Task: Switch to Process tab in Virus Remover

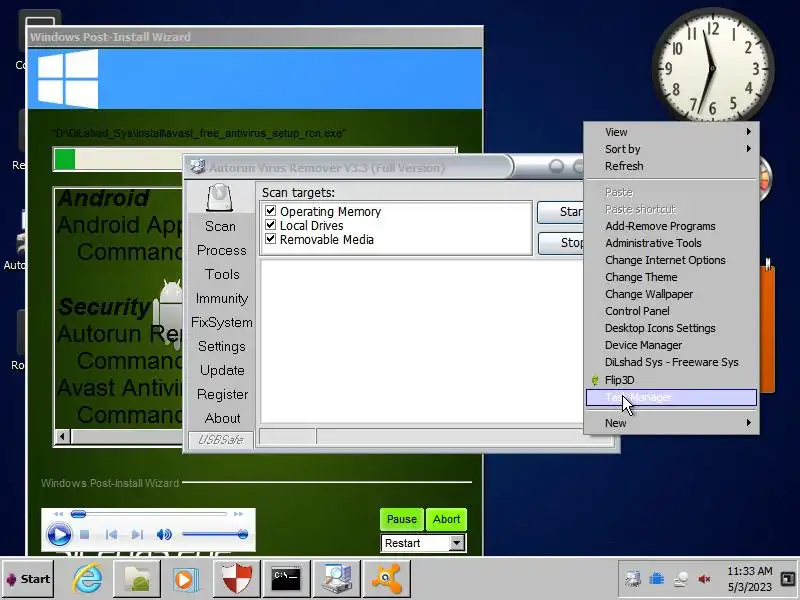Action: pyautogui.click(x=221, y=251)
